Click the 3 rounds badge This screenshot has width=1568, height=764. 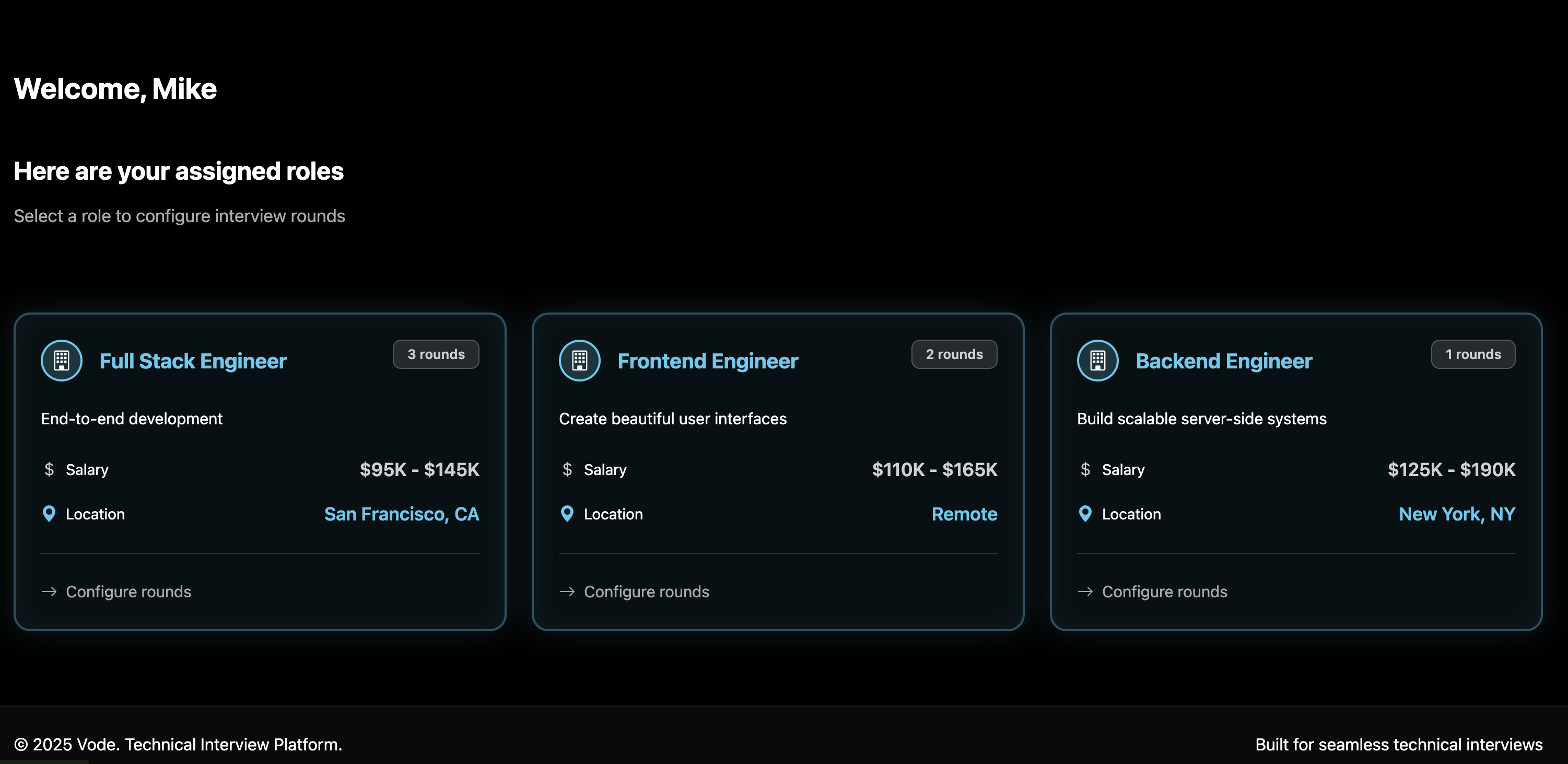[436, 354]
